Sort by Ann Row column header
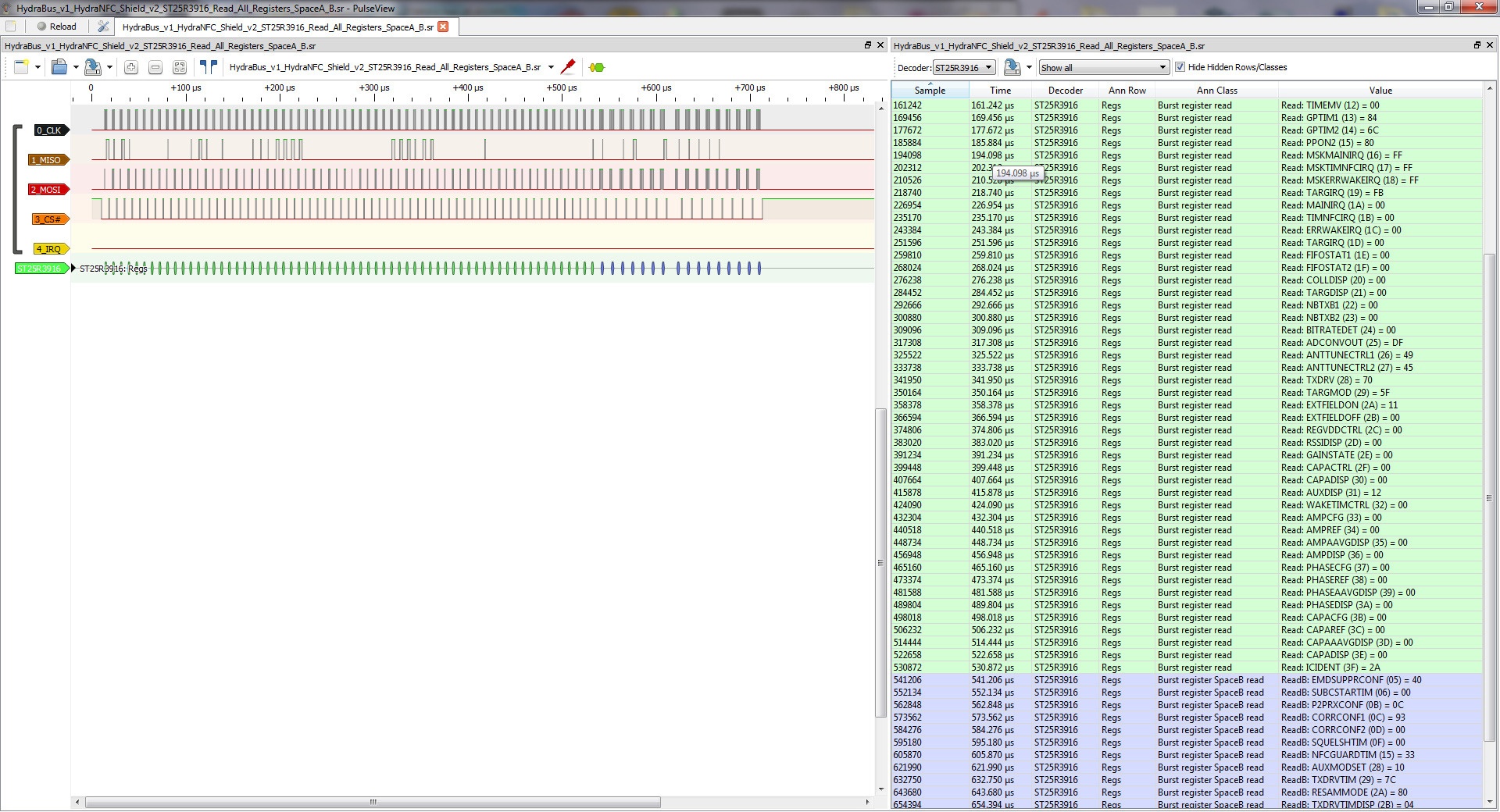This screenshot has height=812, width=1500. (1127, 90)
